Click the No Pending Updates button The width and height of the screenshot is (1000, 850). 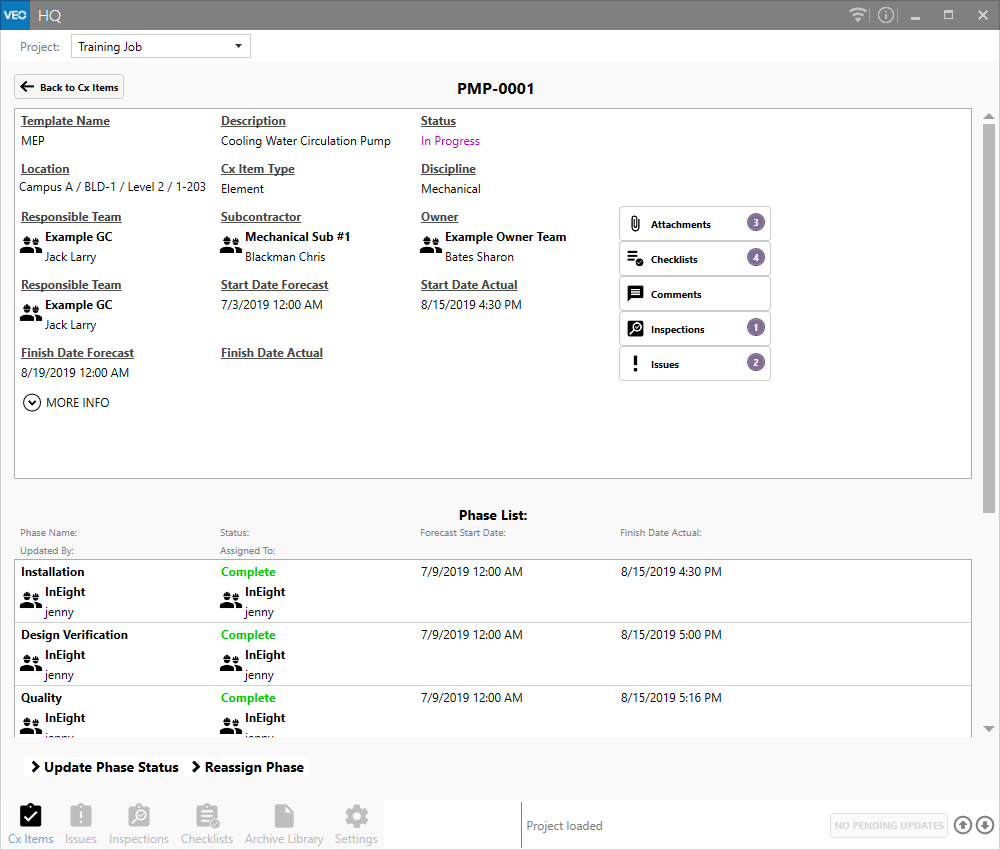(x=888, y=825)
